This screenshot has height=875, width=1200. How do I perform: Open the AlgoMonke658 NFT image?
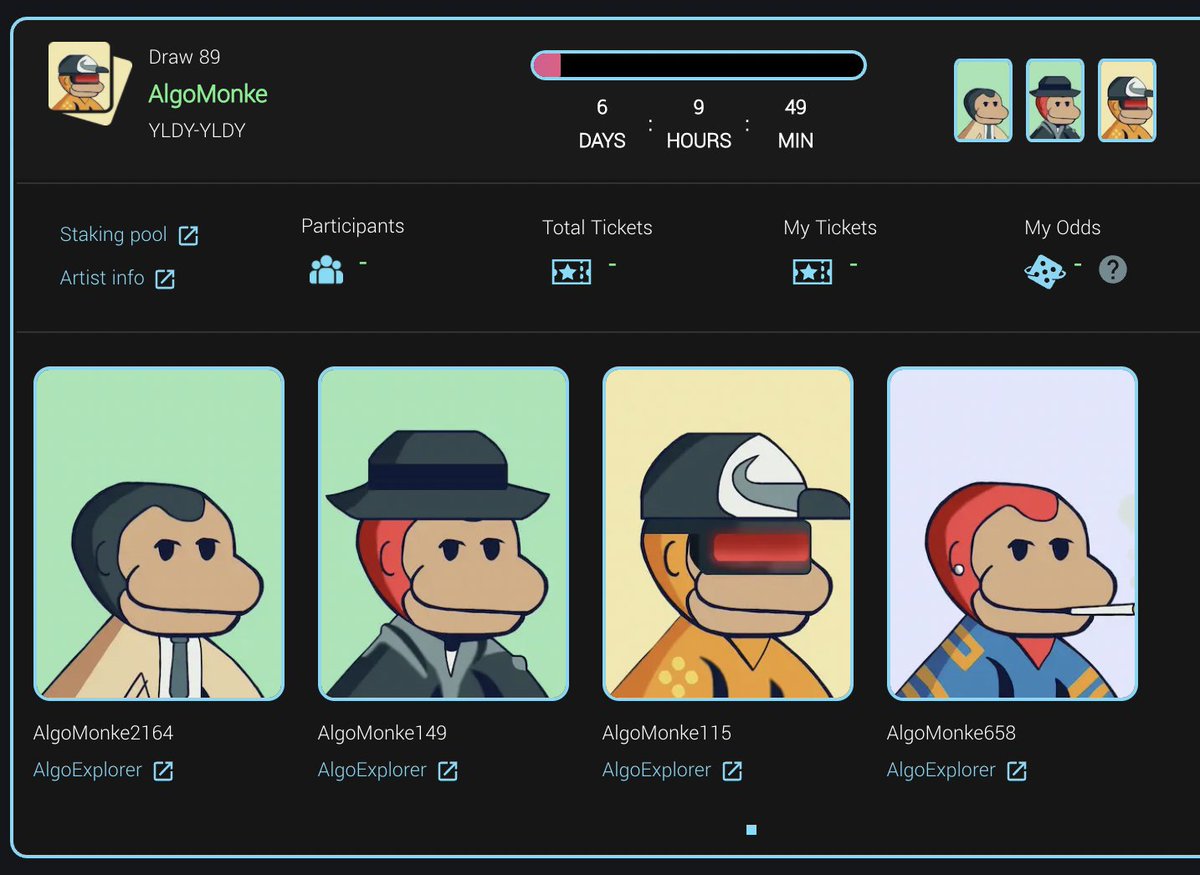tap(1012, 534)
